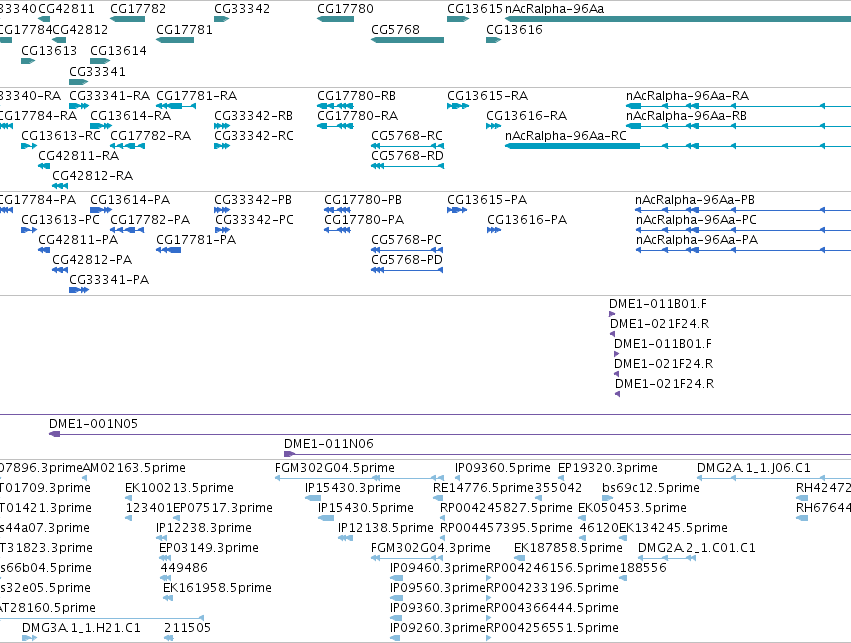The height and width of the screenshot is (643, 851).
Task: Select transcript CG17780-RB
Action: 357,96
